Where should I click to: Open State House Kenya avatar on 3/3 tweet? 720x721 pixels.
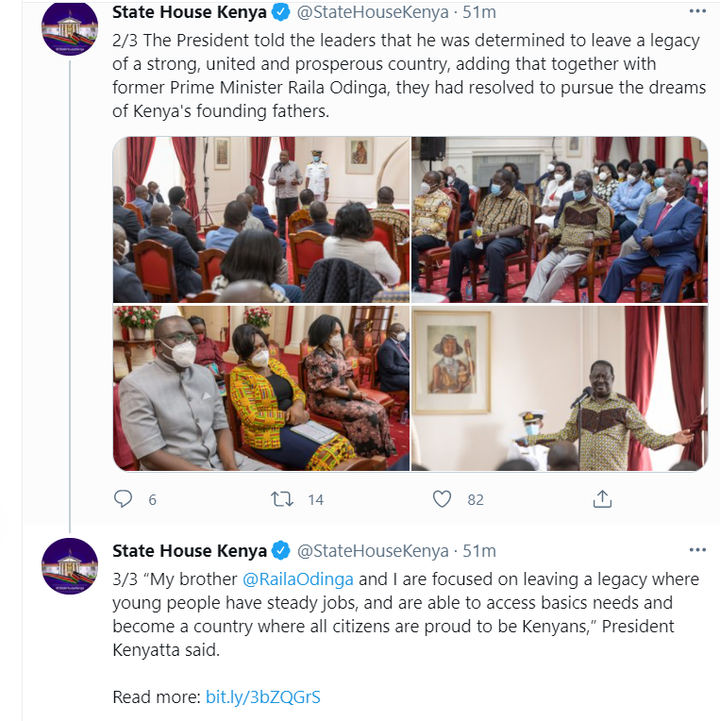pos(69,566)
